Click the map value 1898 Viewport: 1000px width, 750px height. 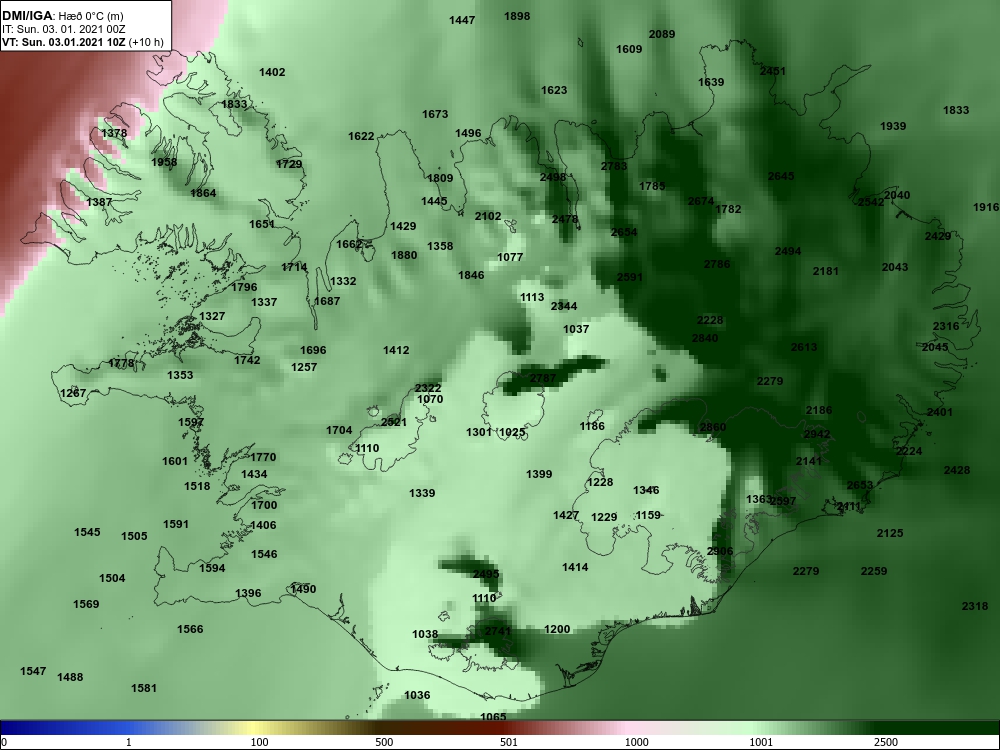pos(517,17)
